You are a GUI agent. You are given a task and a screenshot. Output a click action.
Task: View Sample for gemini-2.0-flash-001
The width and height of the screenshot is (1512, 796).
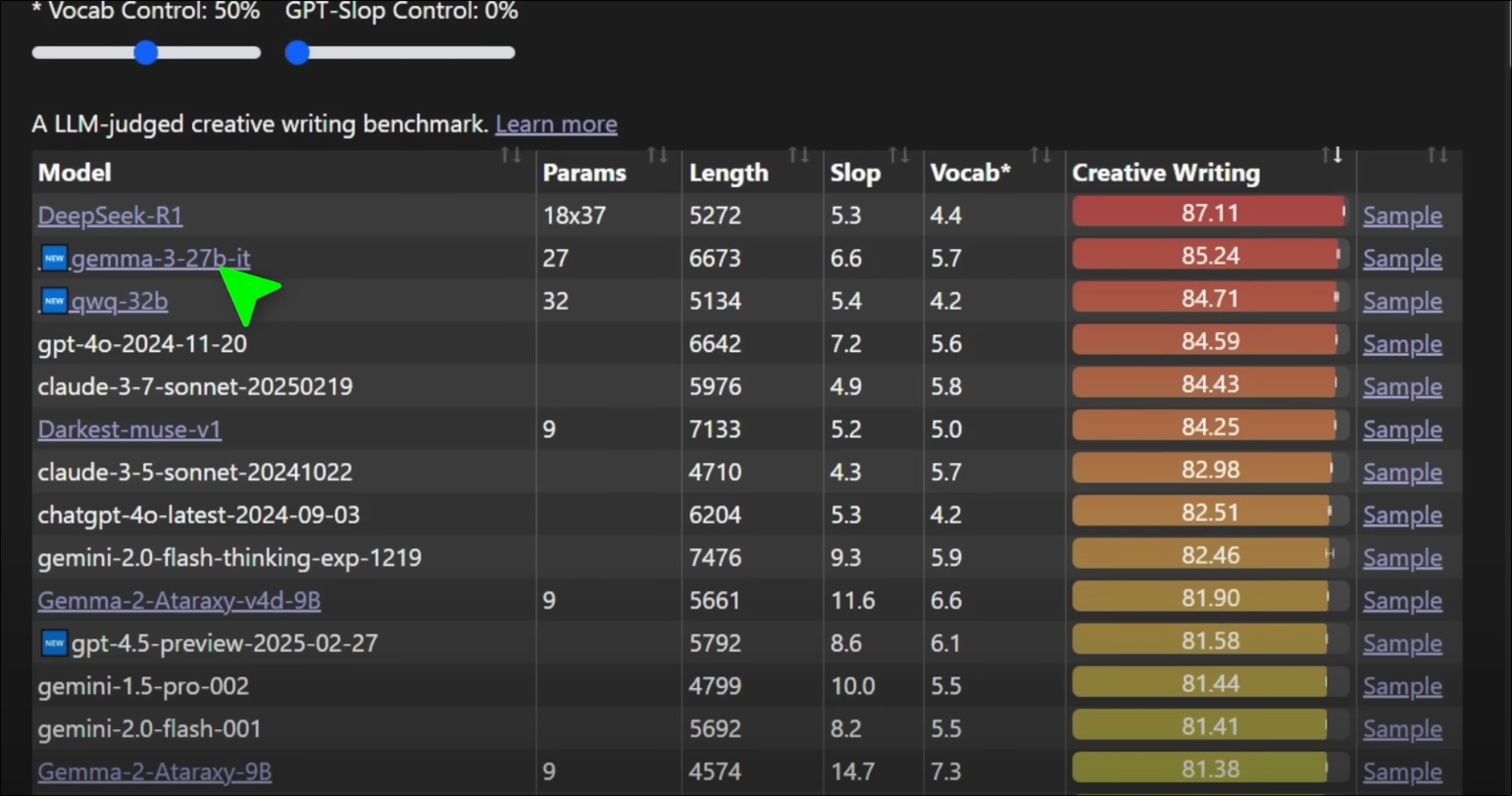1402,729
